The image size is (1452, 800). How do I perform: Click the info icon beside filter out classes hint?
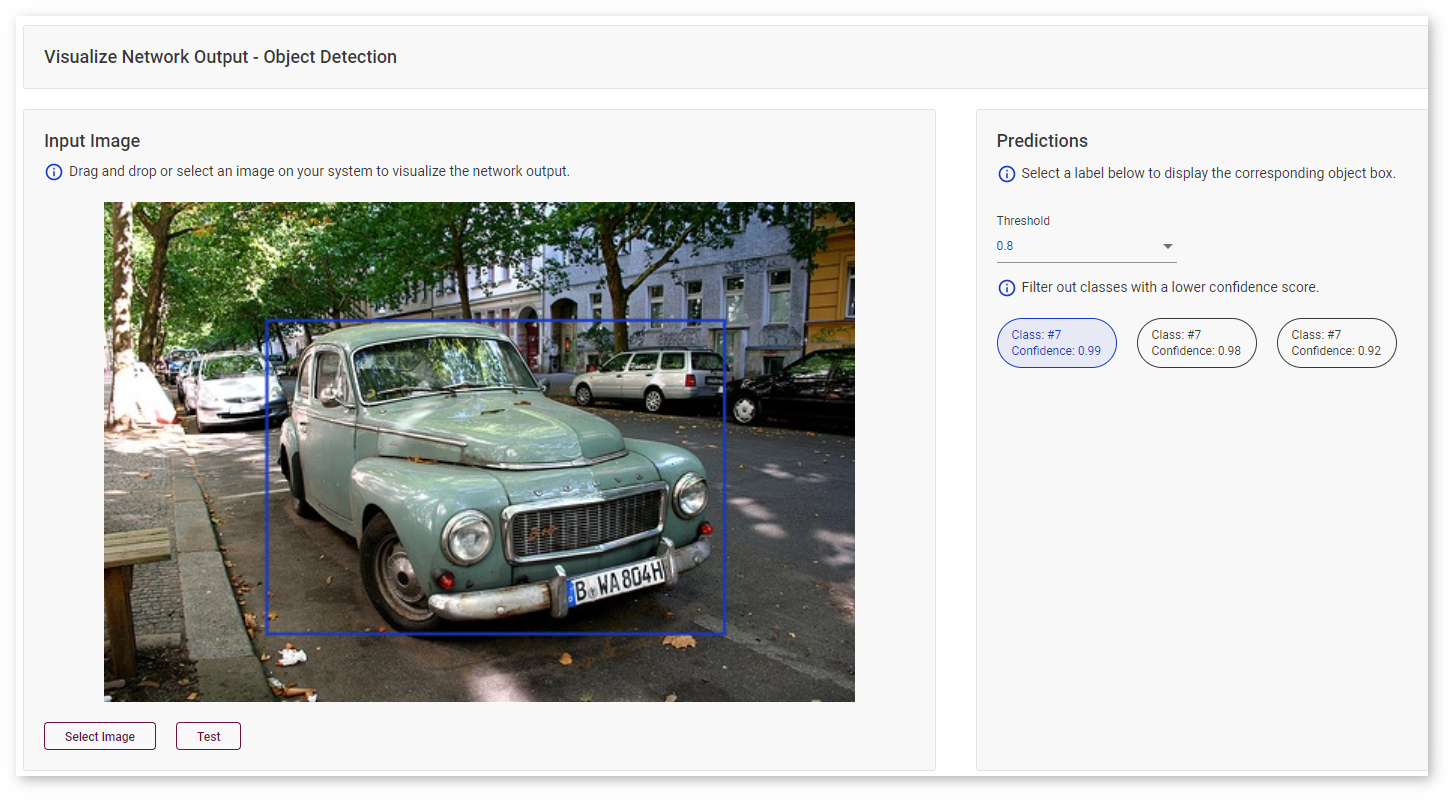(x=1007, y=288)
